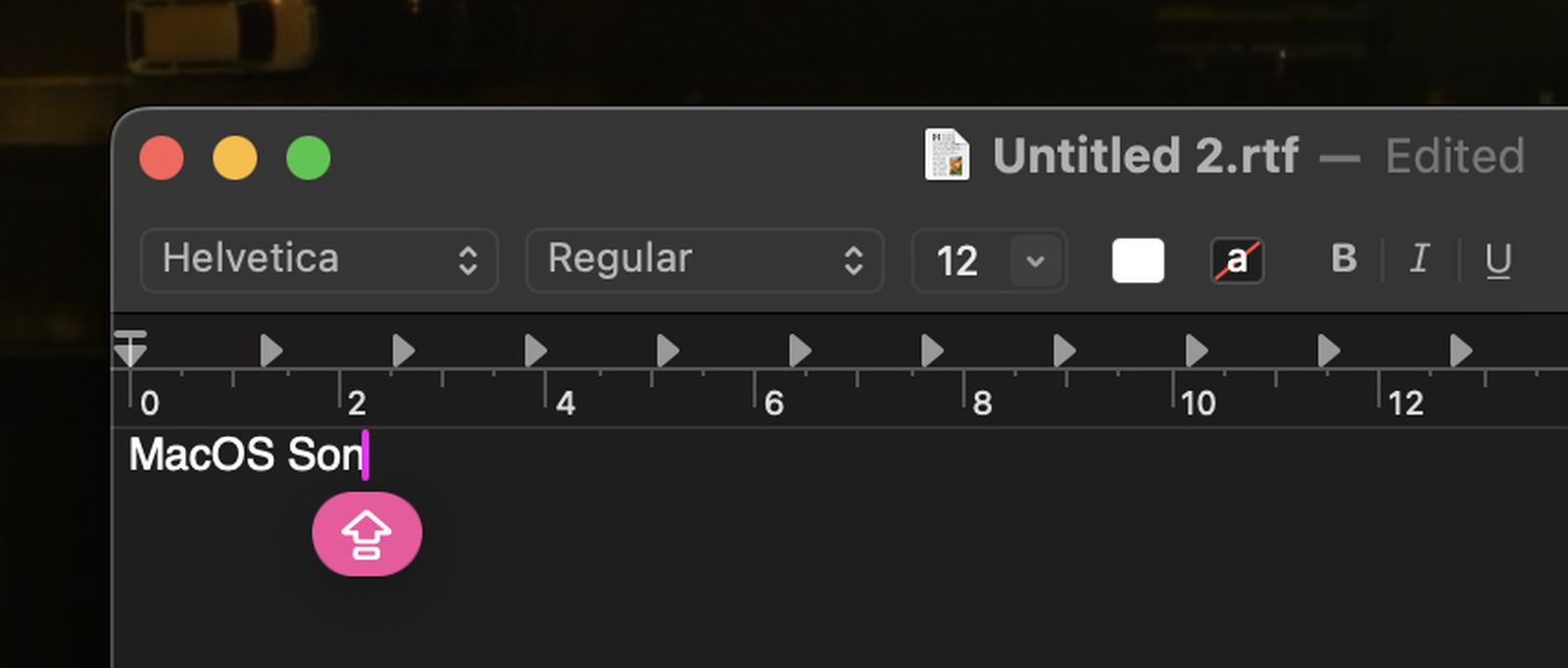Toggle italic formatting
This screenshot has width=1568, height=668.
[1418, 259]
